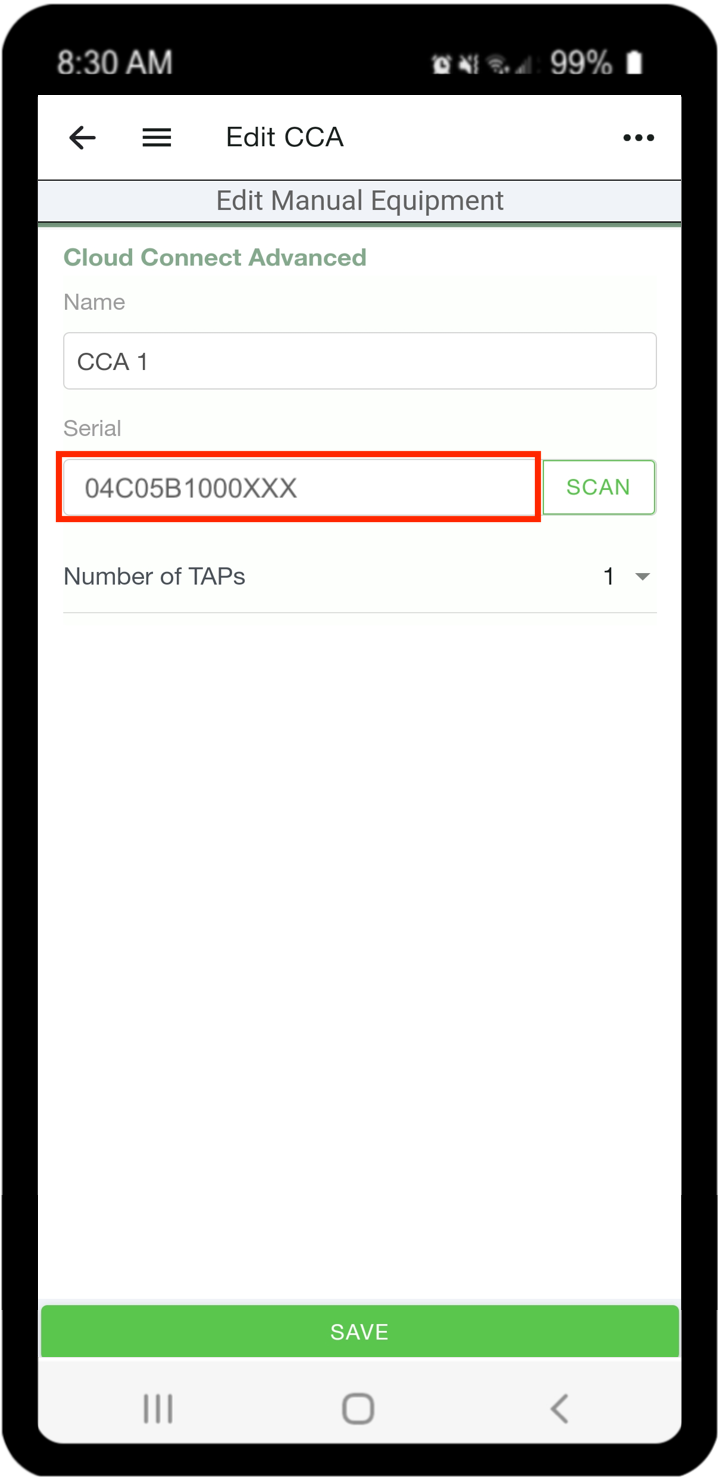Tap the Edit Manual Equipment header bar
Viewport: 720px width, 1479px height.
tap(360, 201)
